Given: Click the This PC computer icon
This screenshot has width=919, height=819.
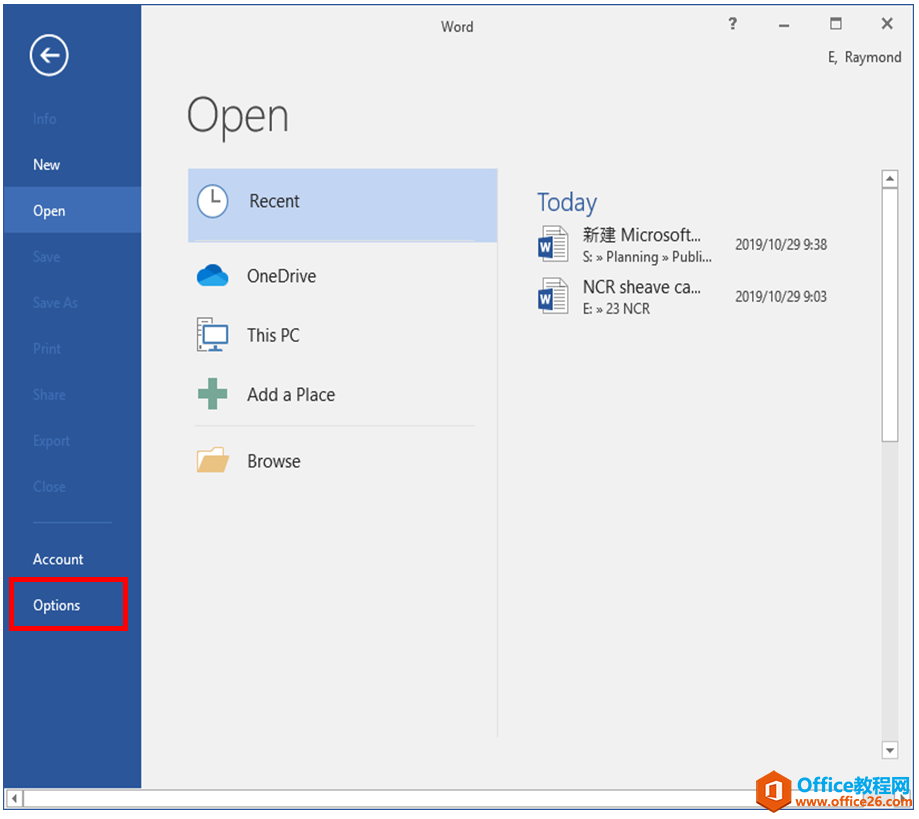Looking at the screenshot, I should click(212, 335).
